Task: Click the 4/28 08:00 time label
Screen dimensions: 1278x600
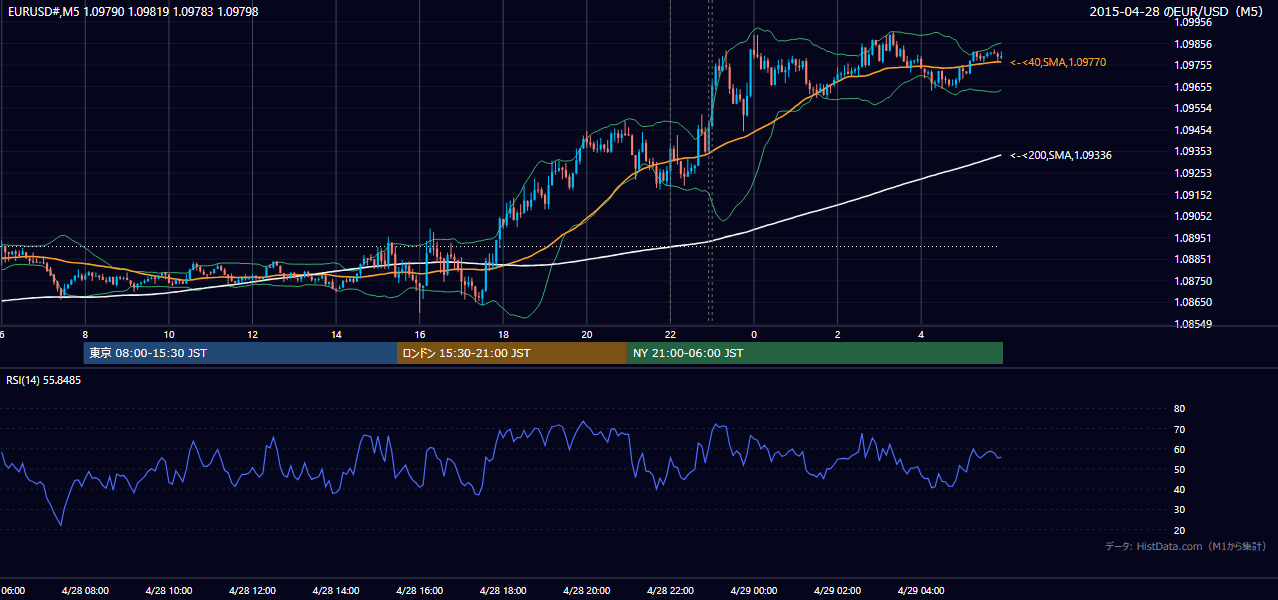Action: tap(84, 590)
